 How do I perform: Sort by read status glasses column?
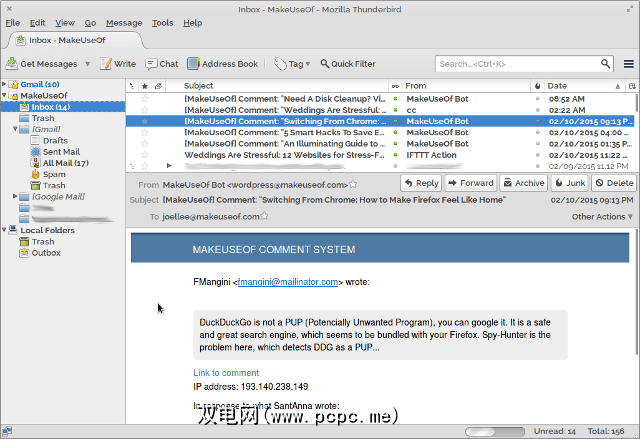tap(395, 86)
